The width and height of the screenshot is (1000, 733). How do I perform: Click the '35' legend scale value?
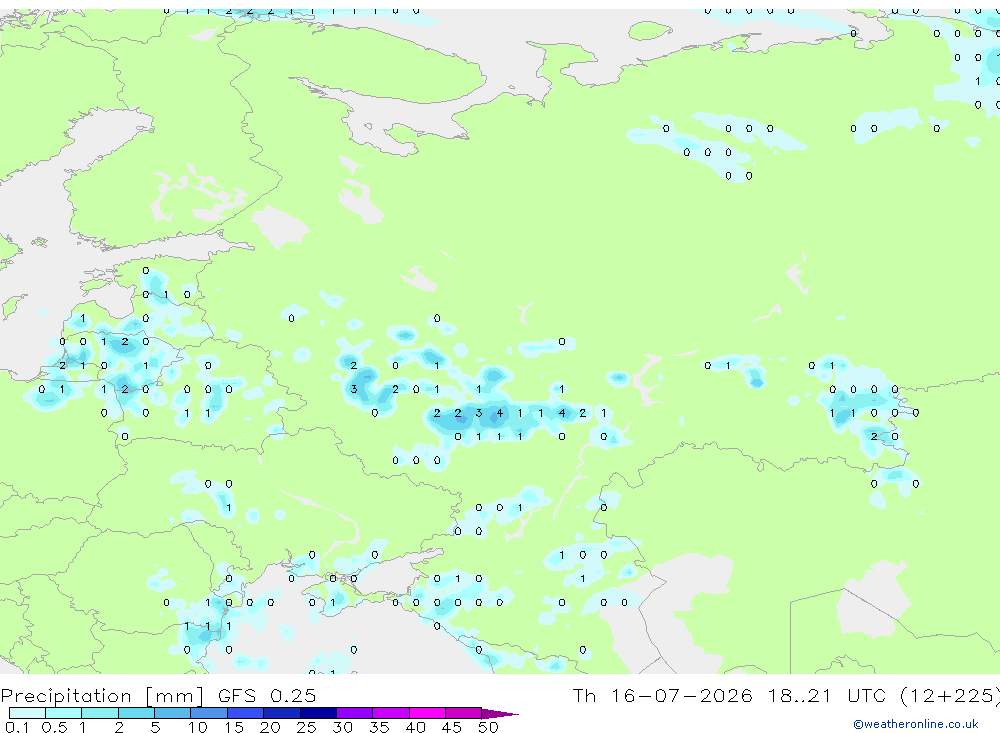point(379,727)
